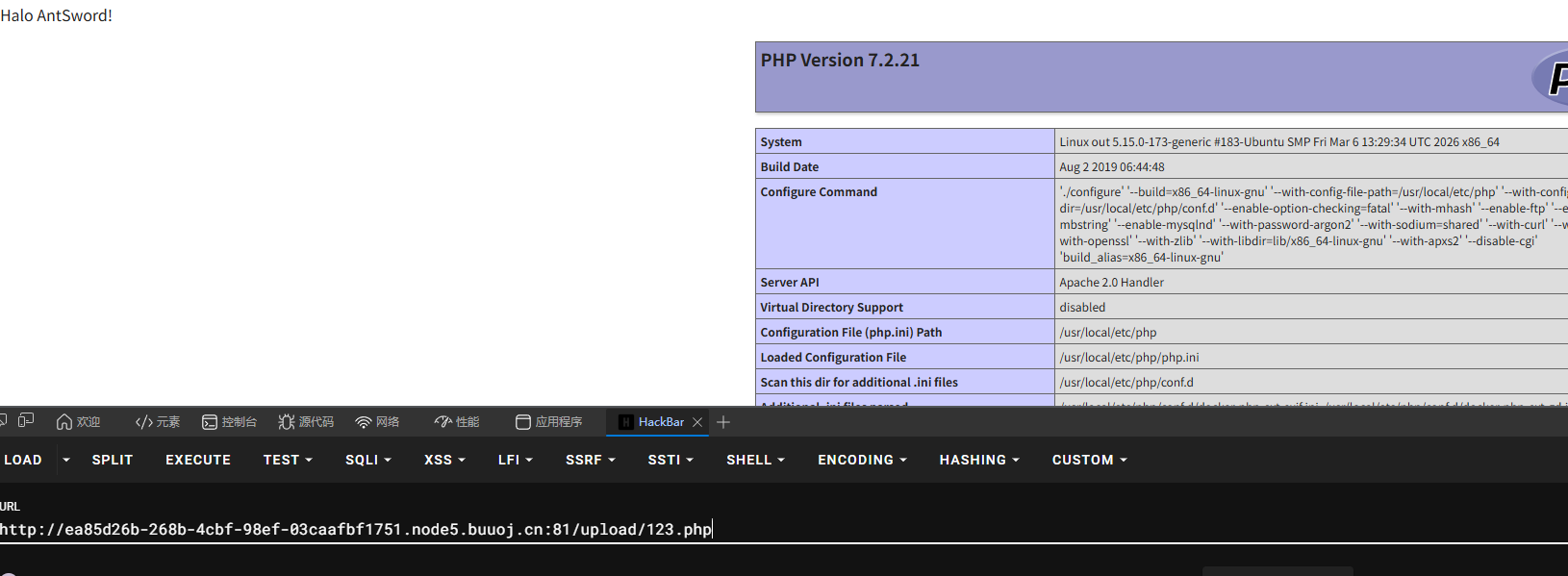Click the 'Apache 2.0 Handler' value
The image size is (1568, 576).
[1111, 282]
